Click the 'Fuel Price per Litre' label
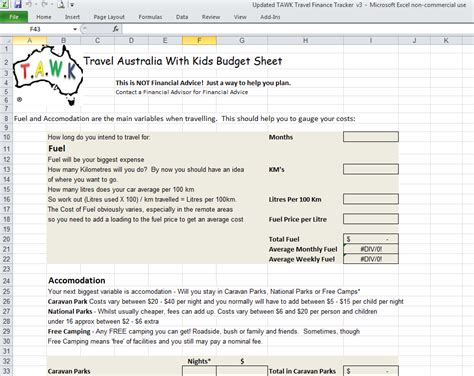This screenshot has width=474, height=376. [x=298, y=219]
